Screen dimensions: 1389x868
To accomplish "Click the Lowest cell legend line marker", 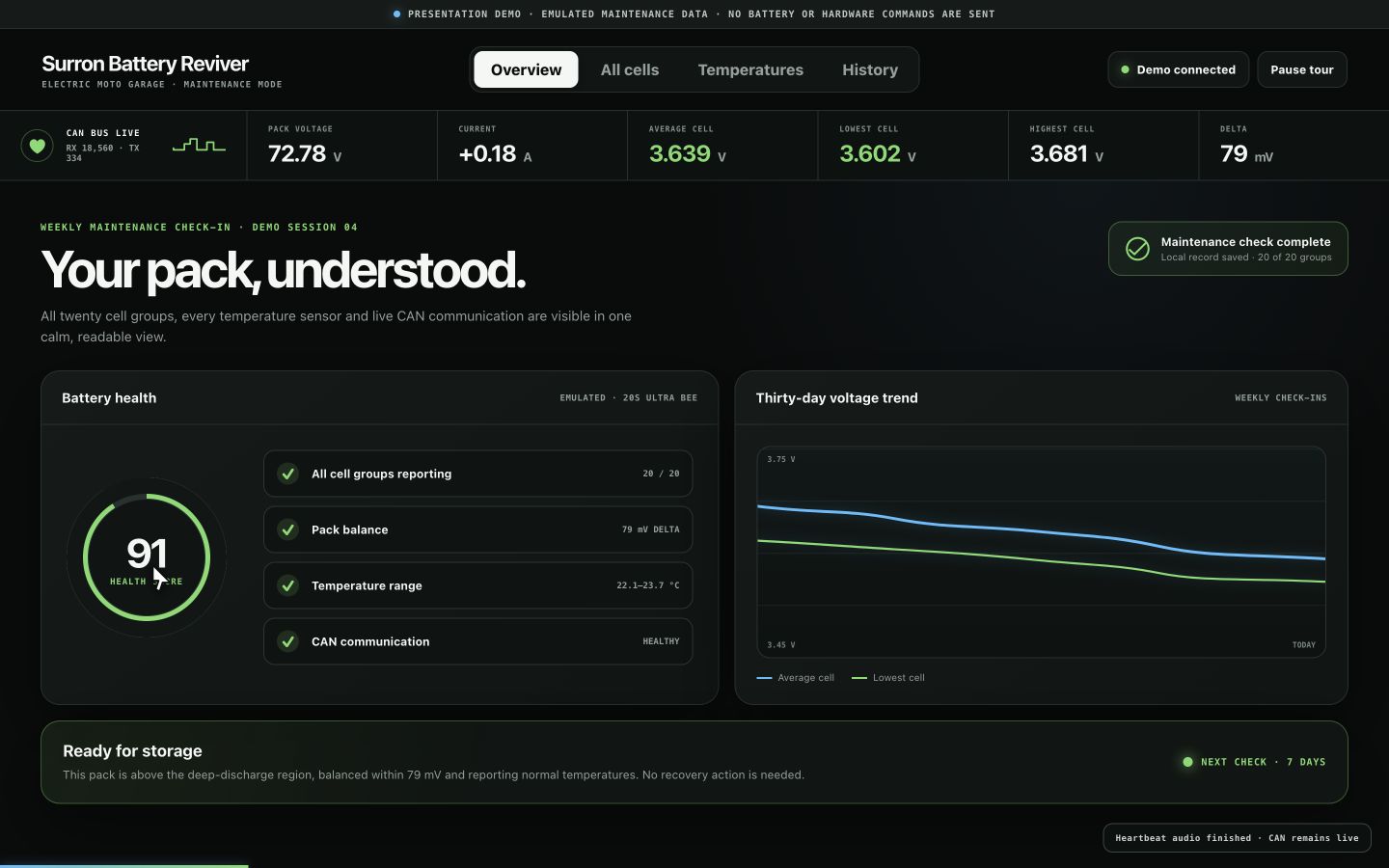I will (858, 678).
